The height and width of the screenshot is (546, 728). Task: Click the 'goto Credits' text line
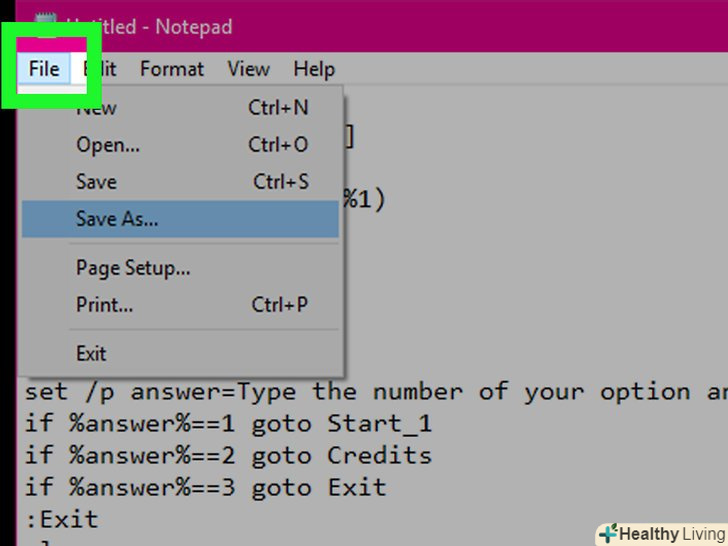coord(228,455)
